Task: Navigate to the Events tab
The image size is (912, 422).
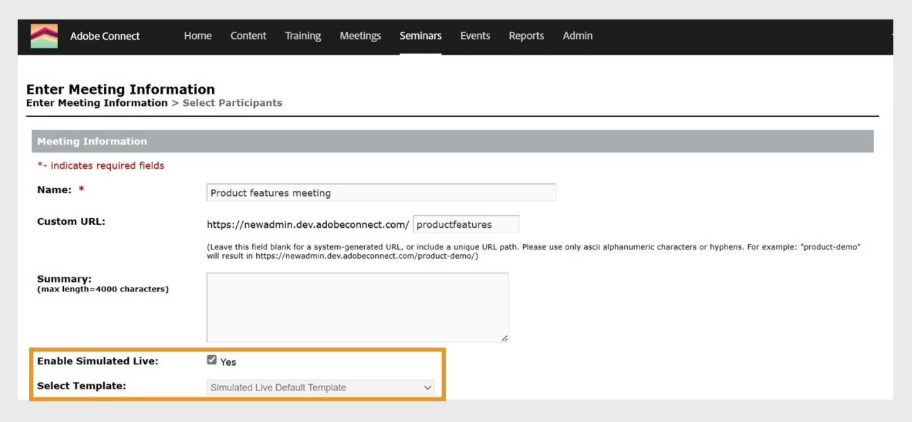Action: [x=475, y=36]
